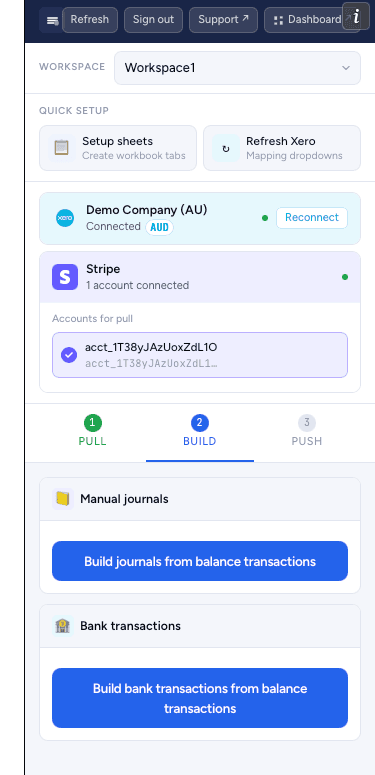Click the '1 account connected' text
The width and height of the screenshot is (375, 775).
(137, 285)
